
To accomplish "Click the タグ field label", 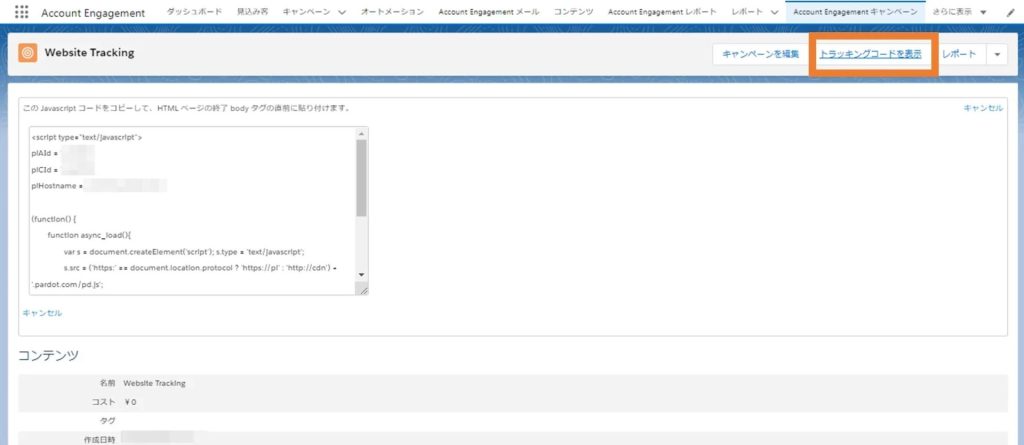I will (x=108, y=421).
